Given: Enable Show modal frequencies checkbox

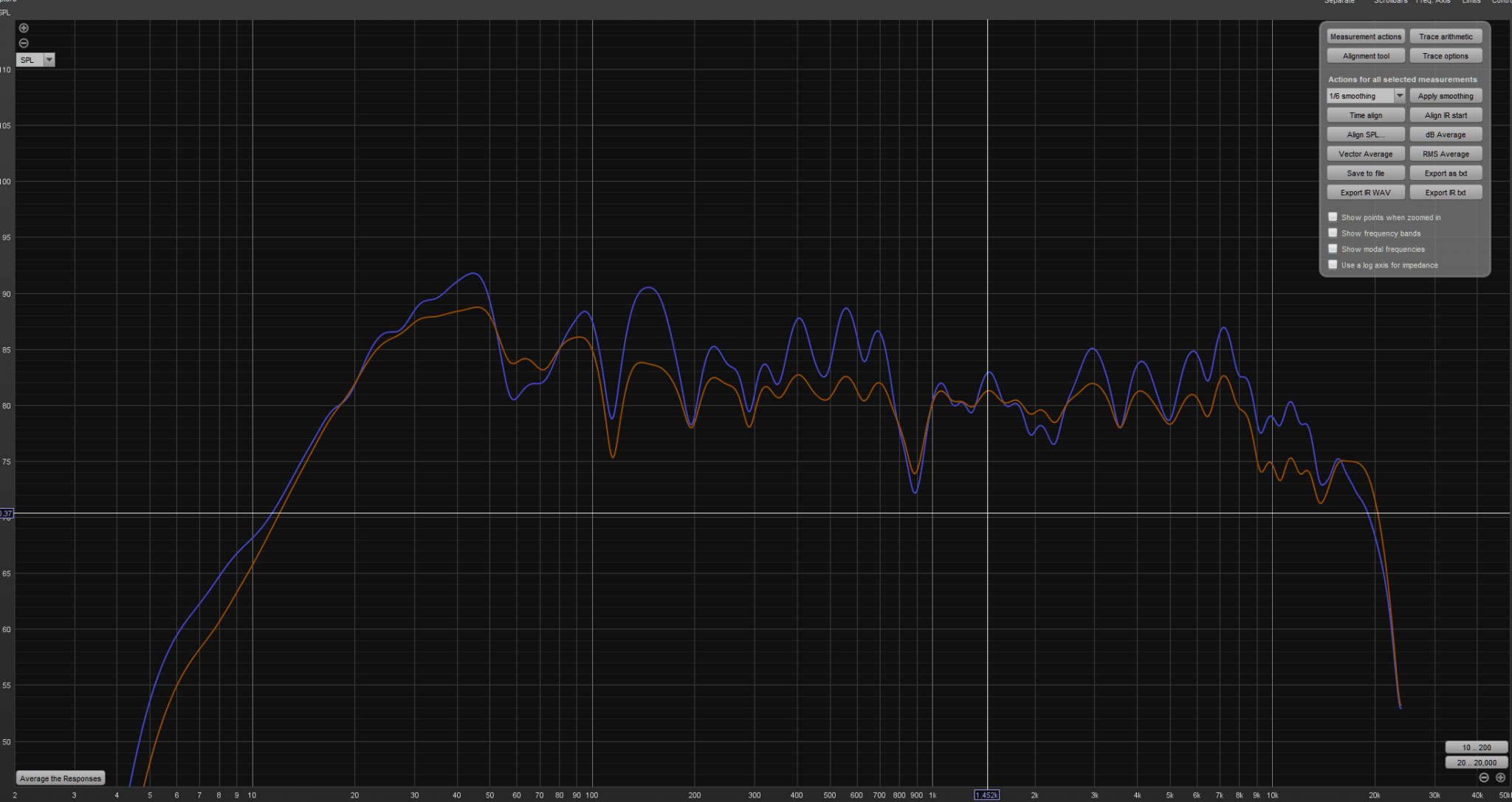Looking at the screenshot, I should coord(1333,249).
